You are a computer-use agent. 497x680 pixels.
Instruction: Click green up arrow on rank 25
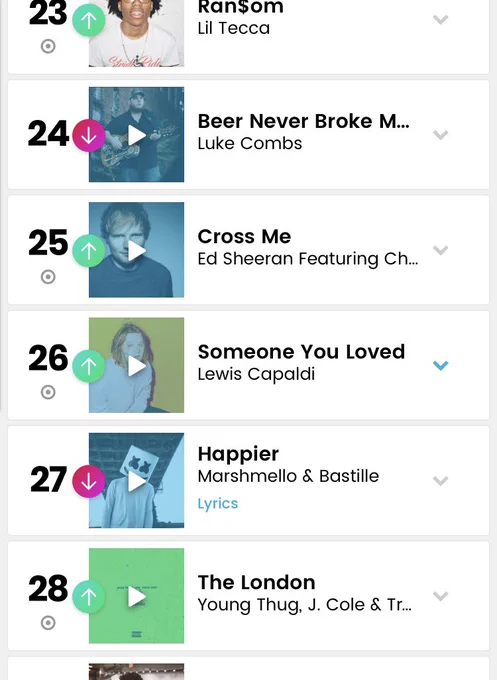(89, 251)
